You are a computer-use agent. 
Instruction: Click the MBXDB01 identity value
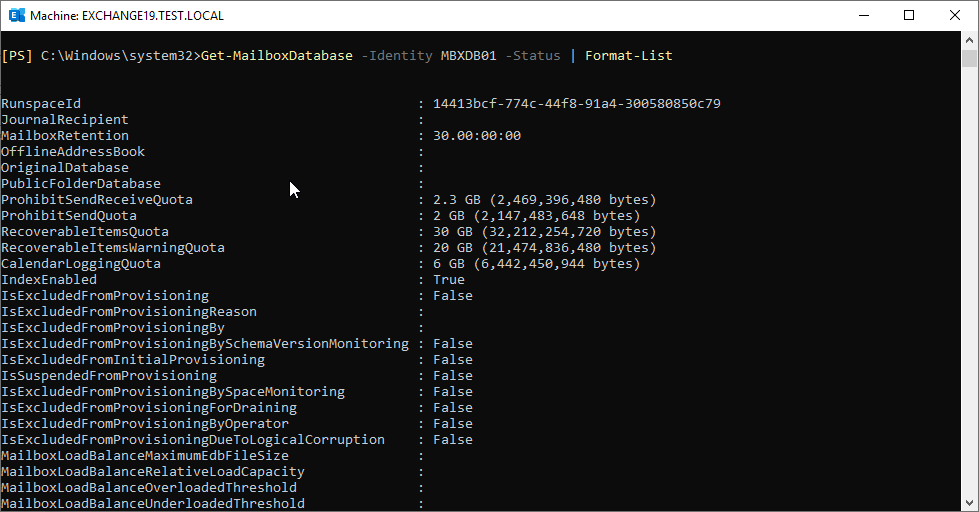tap(468, 56)
